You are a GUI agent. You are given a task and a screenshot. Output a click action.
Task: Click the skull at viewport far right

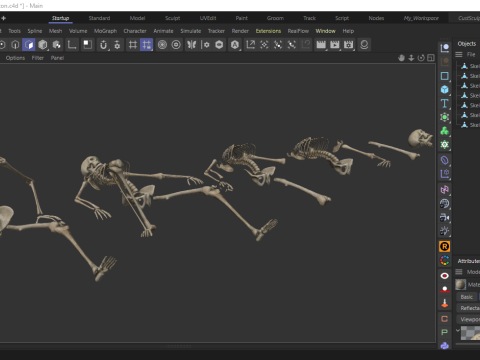click(420, 138)
